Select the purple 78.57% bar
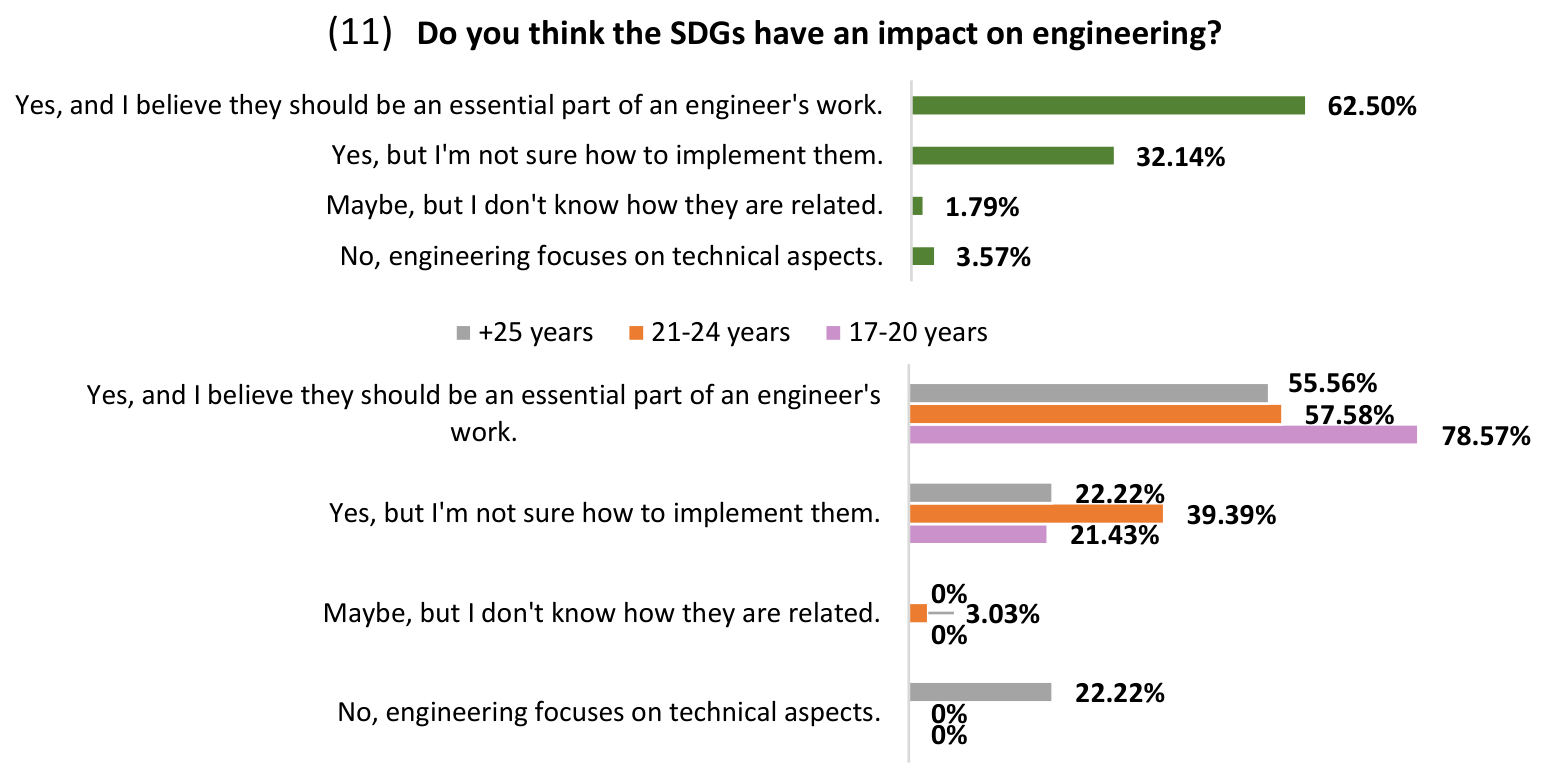 pos(1164,434)
